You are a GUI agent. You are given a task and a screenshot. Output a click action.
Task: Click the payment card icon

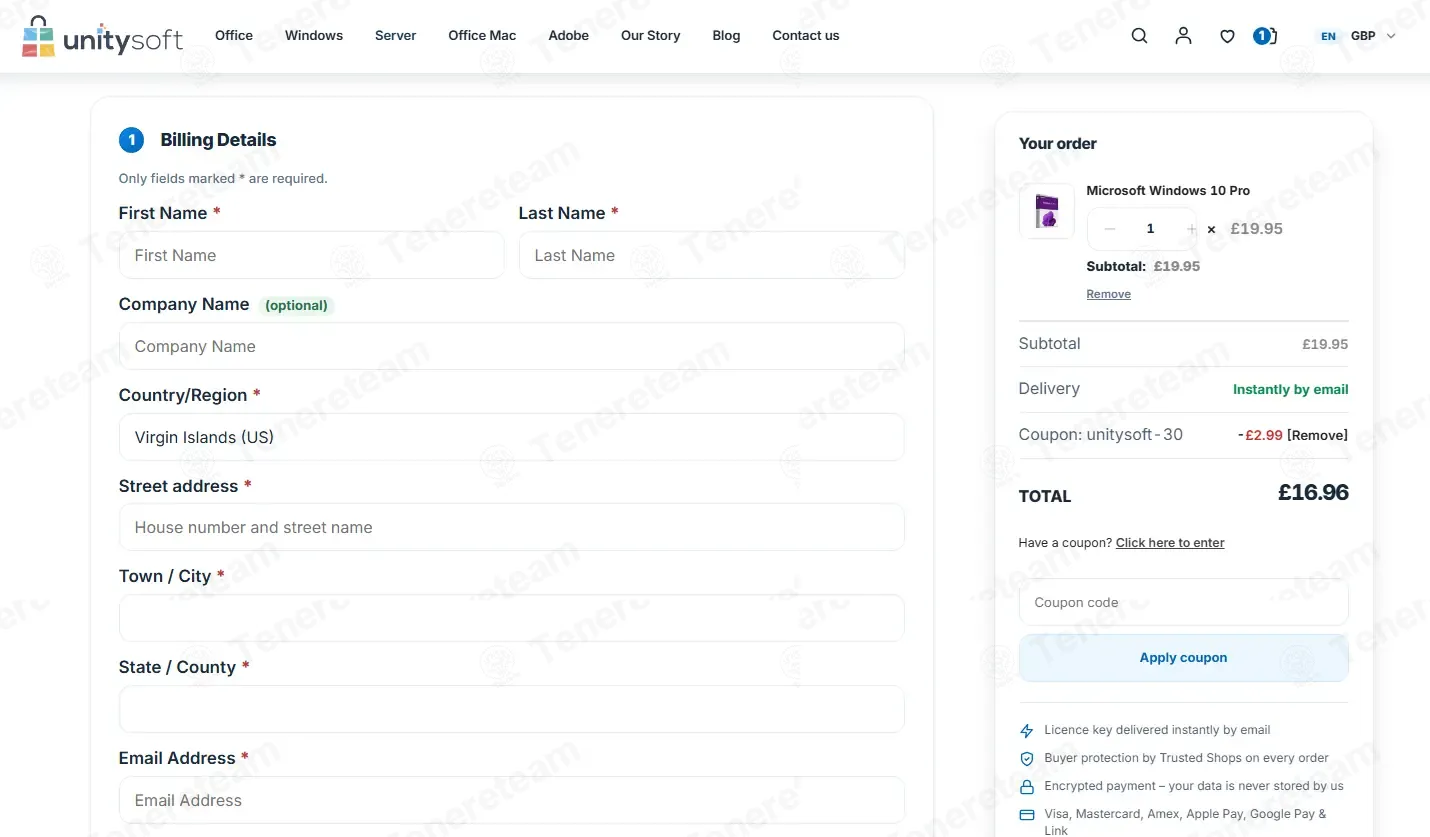pos(1027,815)
